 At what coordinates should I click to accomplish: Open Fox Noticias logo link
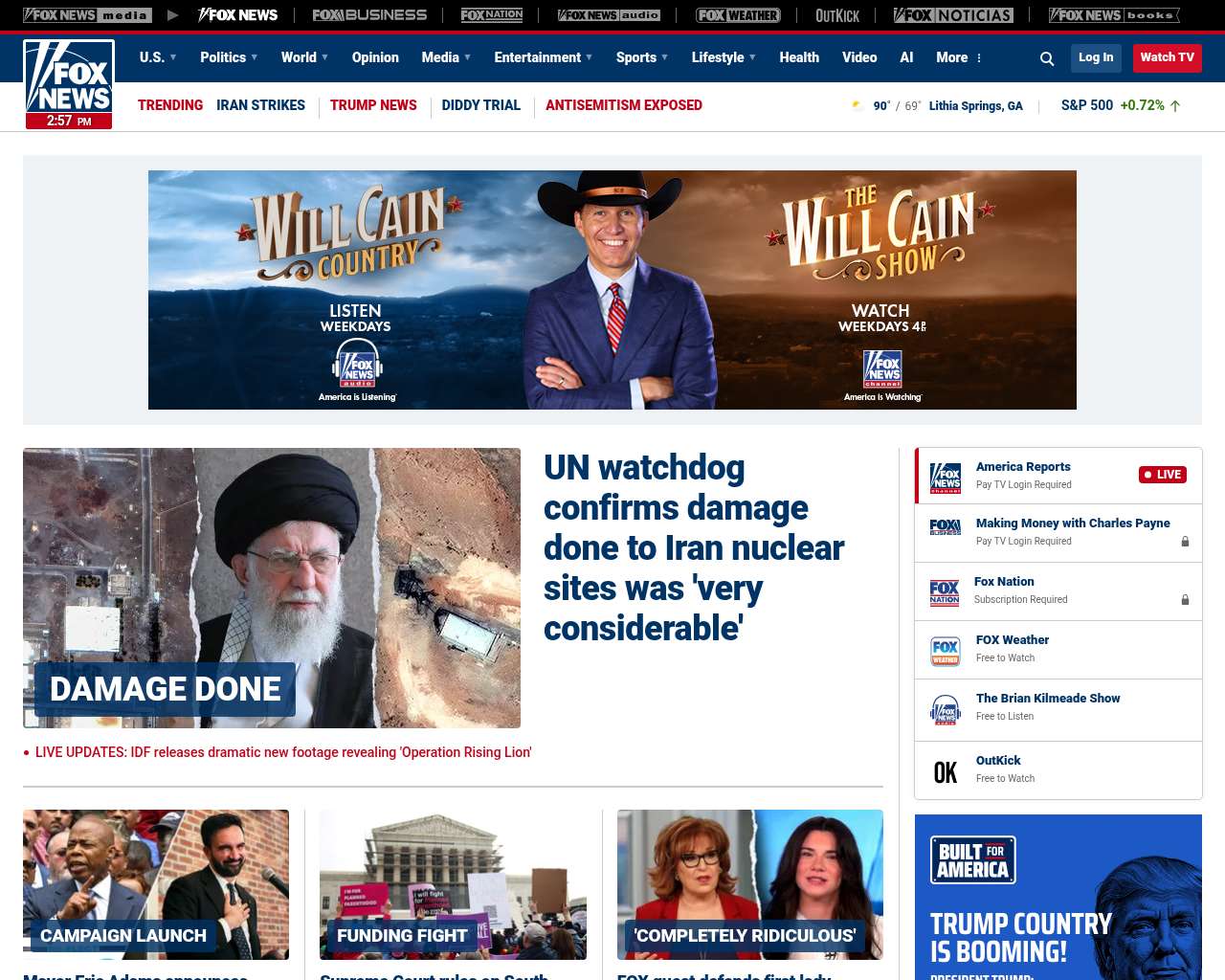click(953, 15)
